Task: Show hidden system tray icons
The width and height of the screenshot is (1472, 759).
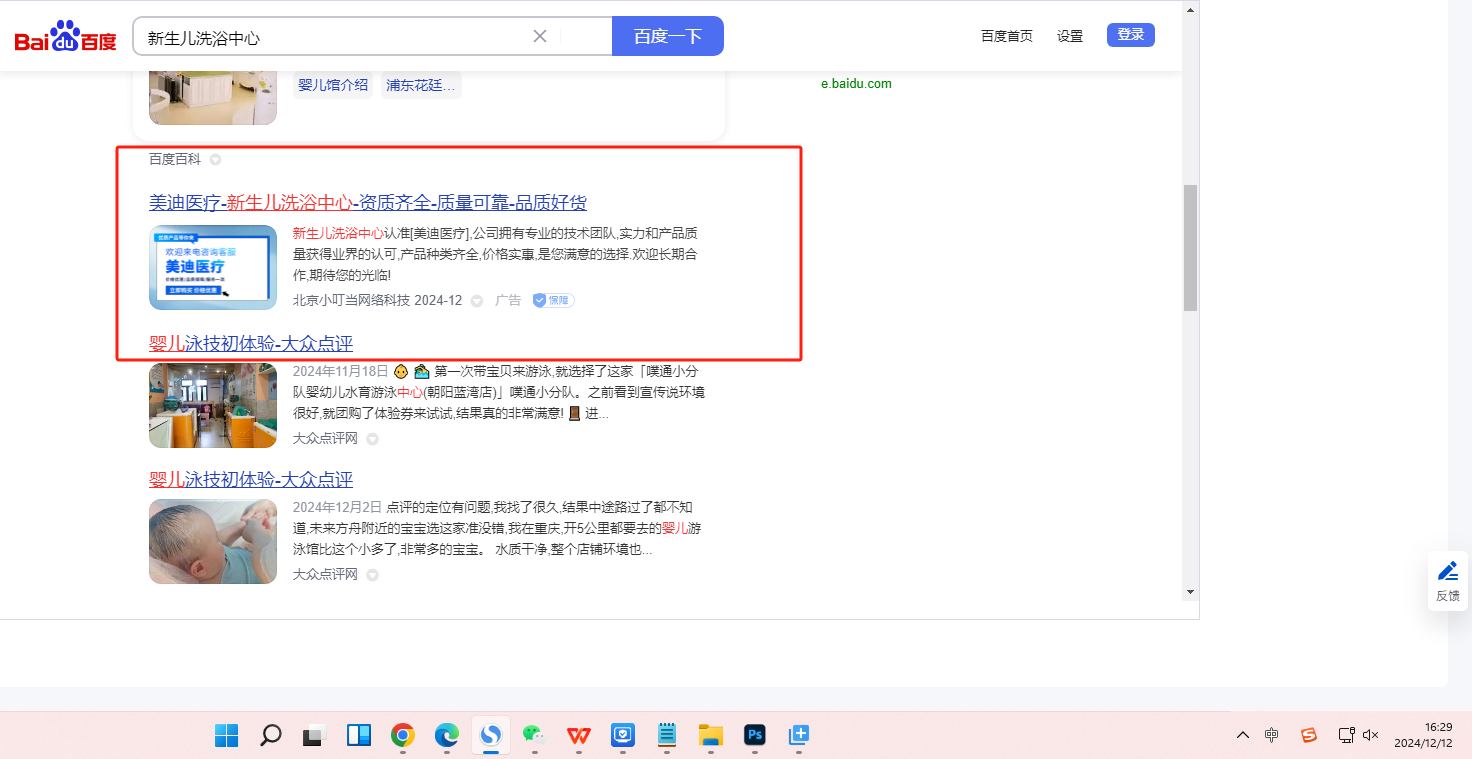Action: (x=1243, y=735)
